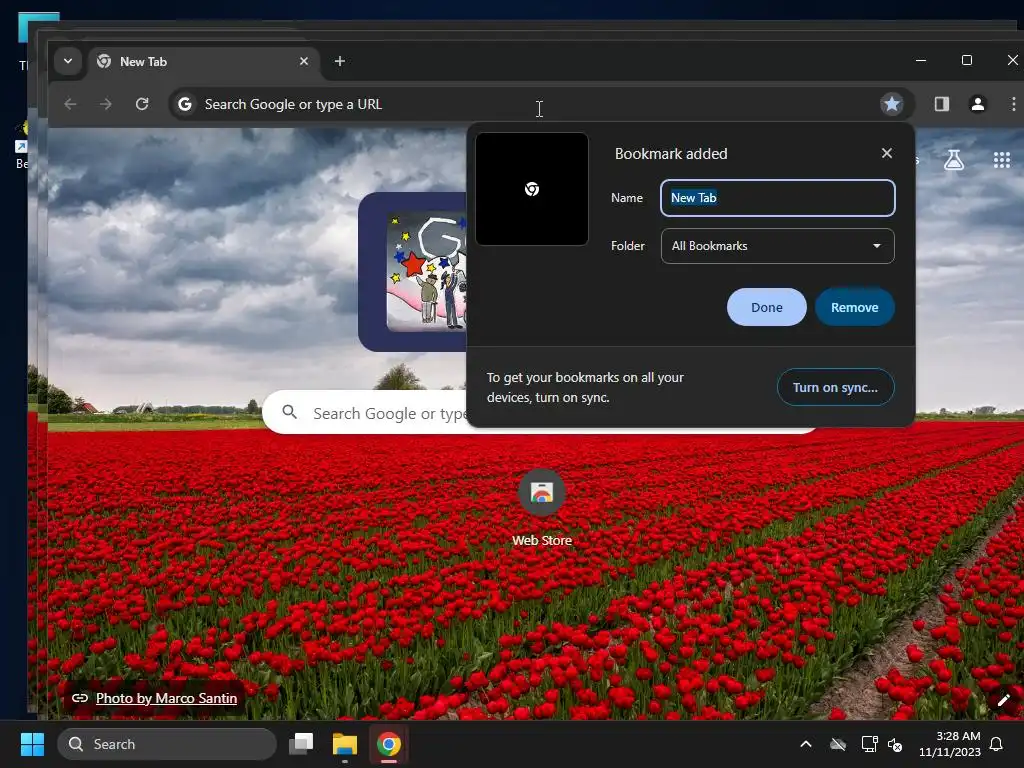Screen dimensions: 1024x768
Task: Open Task View on the taskbar
Action: [301, 744]
